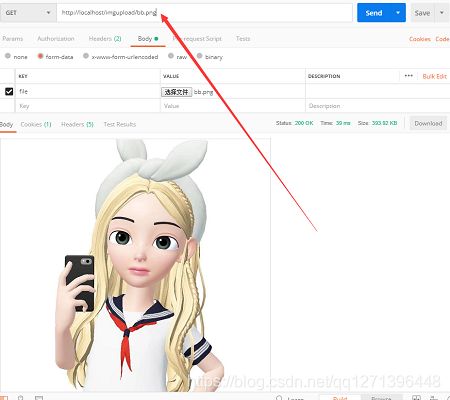The height and width of the screenshot is (400, 450).
Task: Open the Send button dropdown arrow
Action: tap(398, 13)
